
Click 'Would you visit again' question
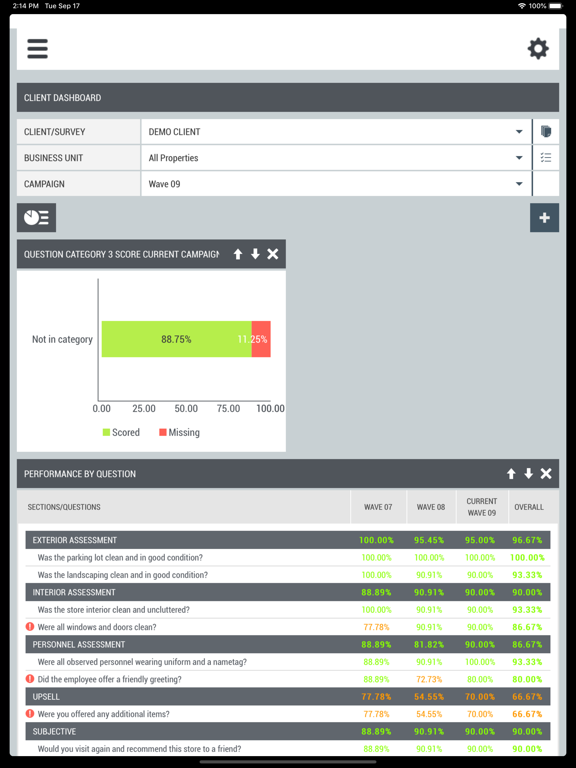click(139, 749)
